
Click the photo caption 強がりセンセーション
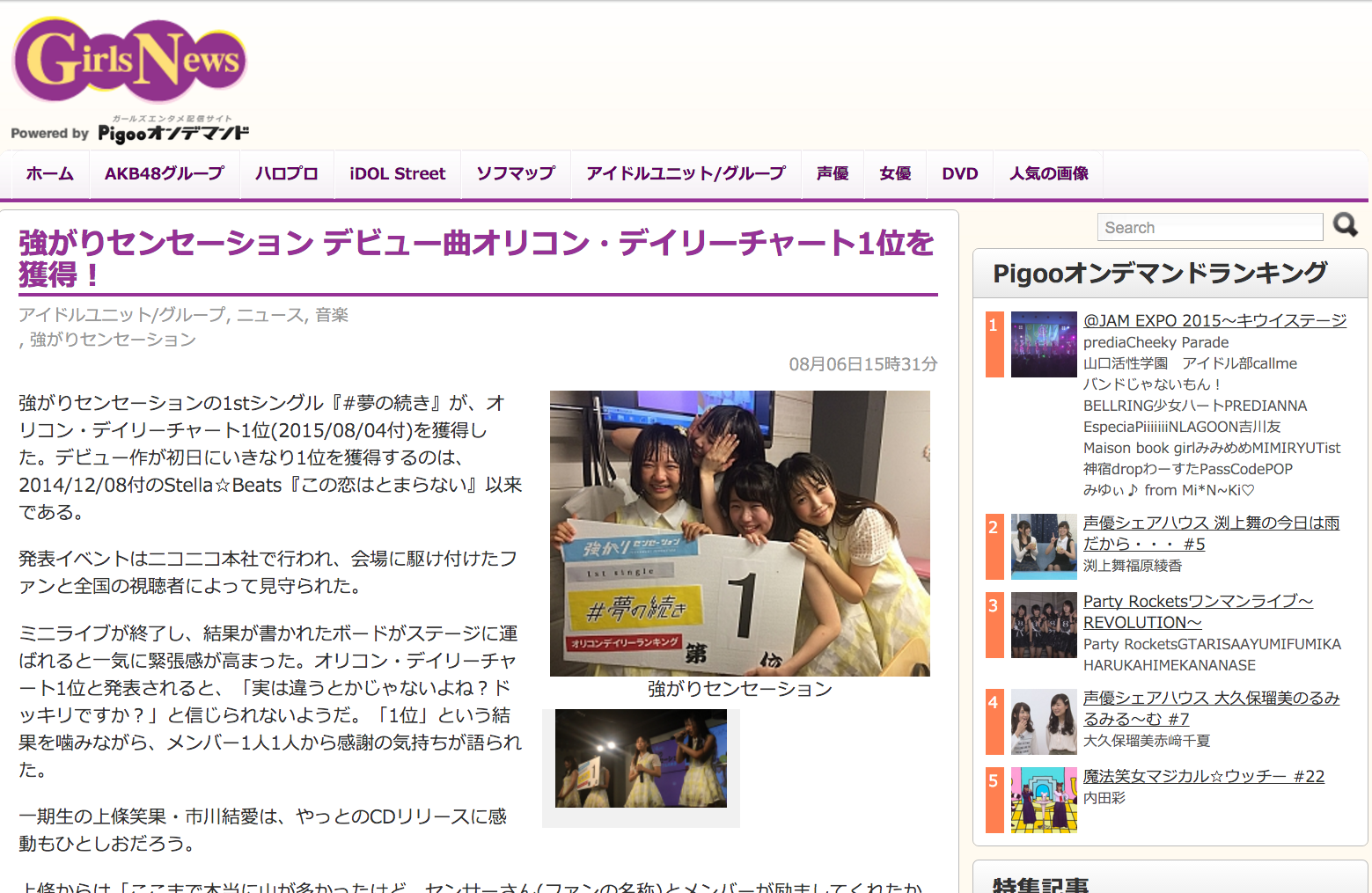pyautogui.click(x=740, y=689)
